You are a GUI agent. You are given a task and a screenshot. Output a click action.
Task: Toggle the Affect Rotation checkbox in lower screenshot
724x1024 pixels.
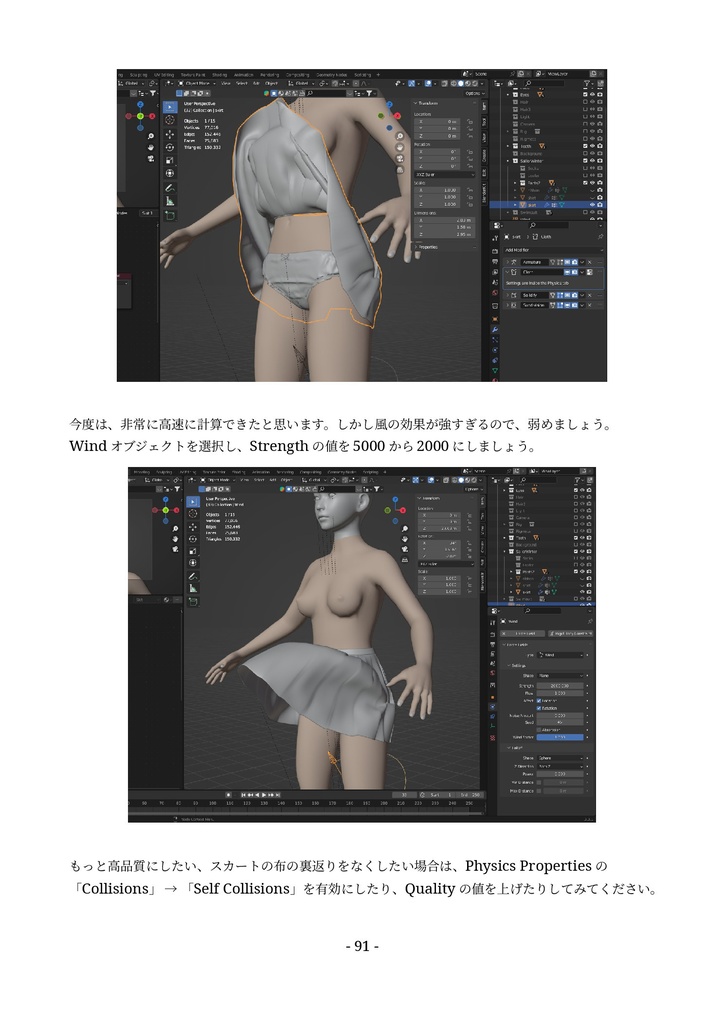point(539,708)
